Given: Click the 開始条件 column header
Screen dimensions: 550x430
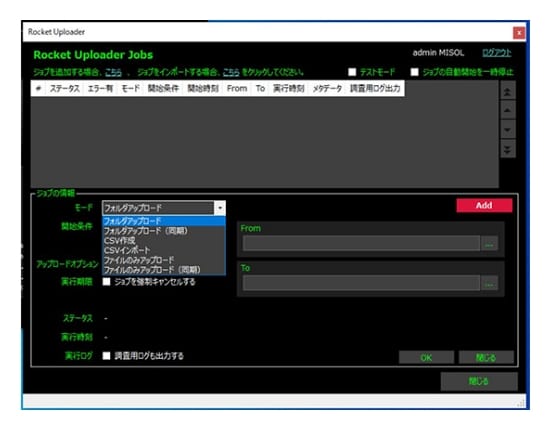Looking at the screenshot, I should pos(163,88).
